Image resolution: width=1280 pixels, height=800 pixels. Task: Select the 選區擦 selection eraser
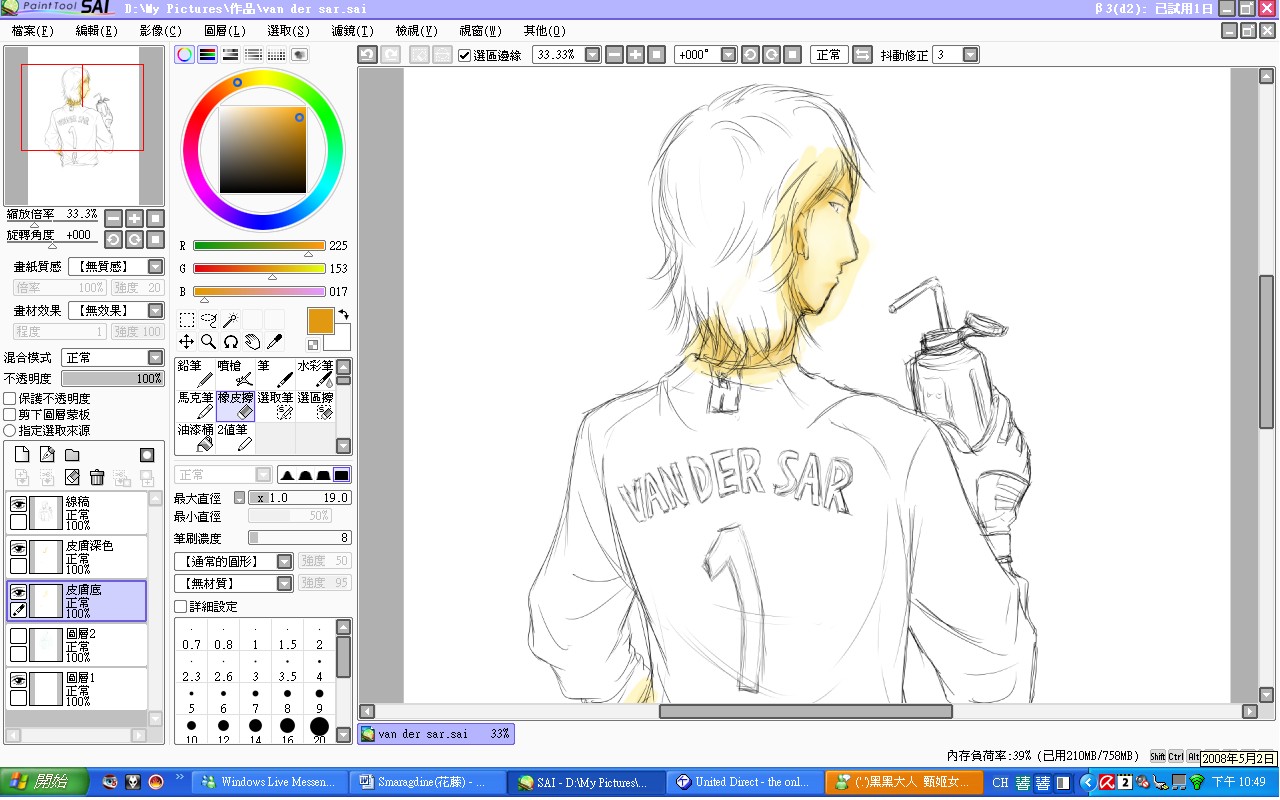315,406
